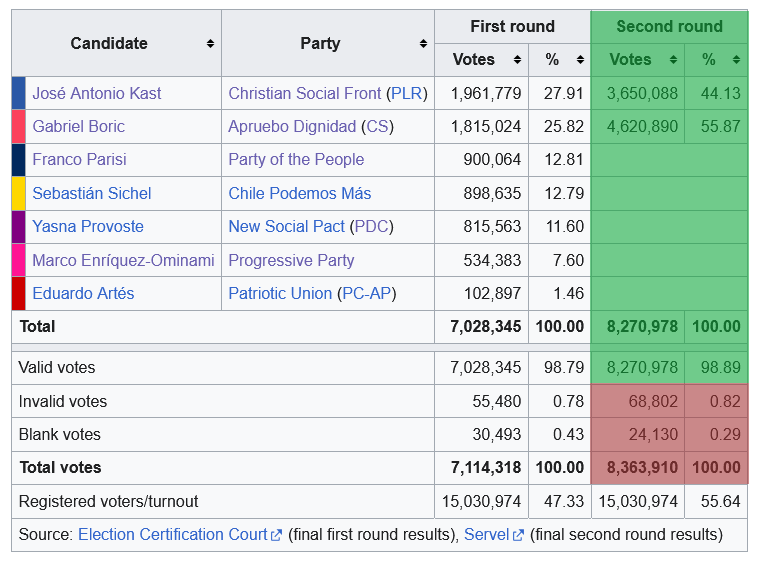Visit Christian Social Front party page
The image size is (758, 561).
(305, 93)
